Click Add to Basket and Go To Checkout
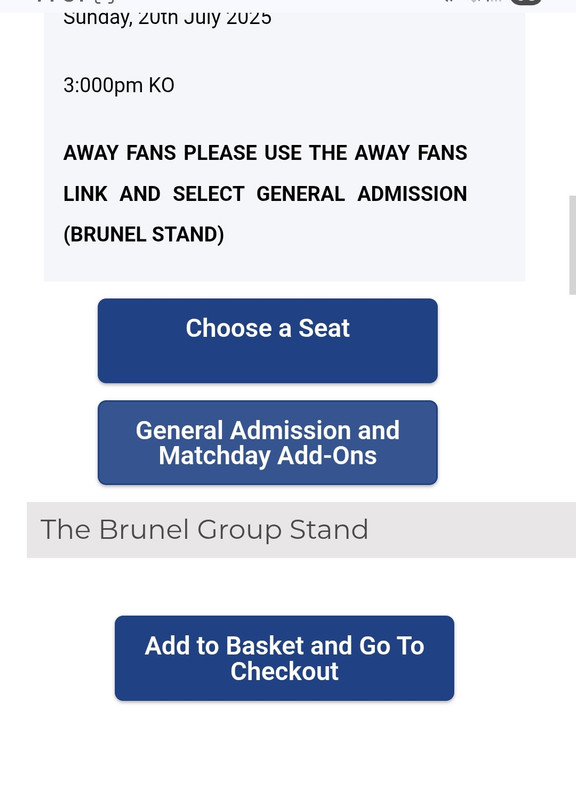Screen dimensions: 576x800 click(x=284, y=658)
